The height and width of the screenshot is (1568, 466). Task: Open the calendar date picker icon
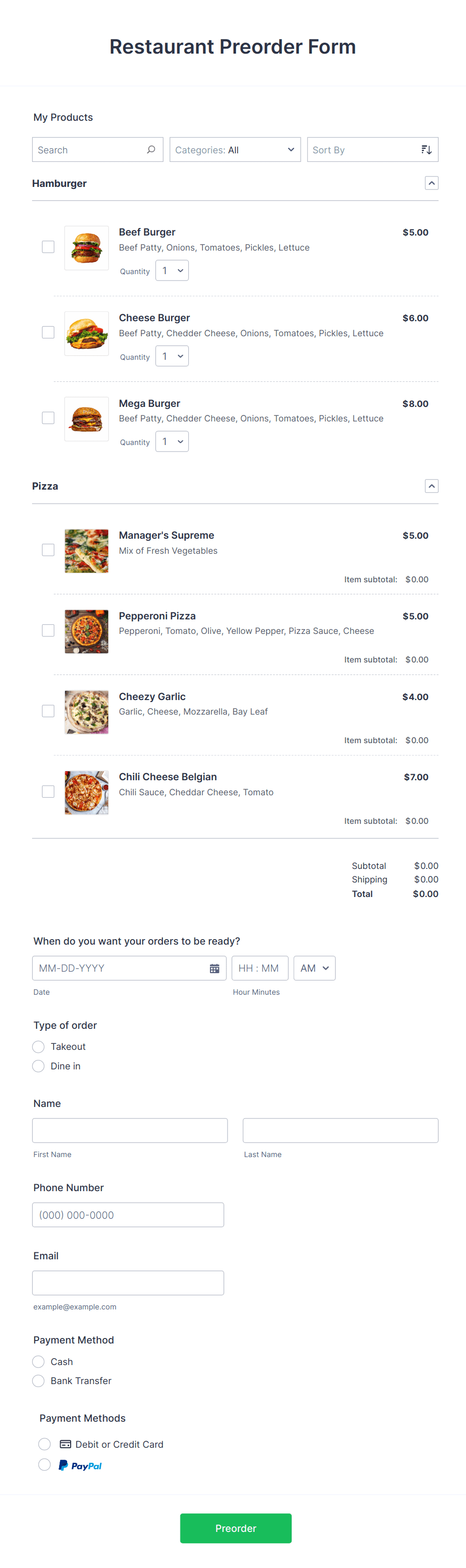click(214, 968)
